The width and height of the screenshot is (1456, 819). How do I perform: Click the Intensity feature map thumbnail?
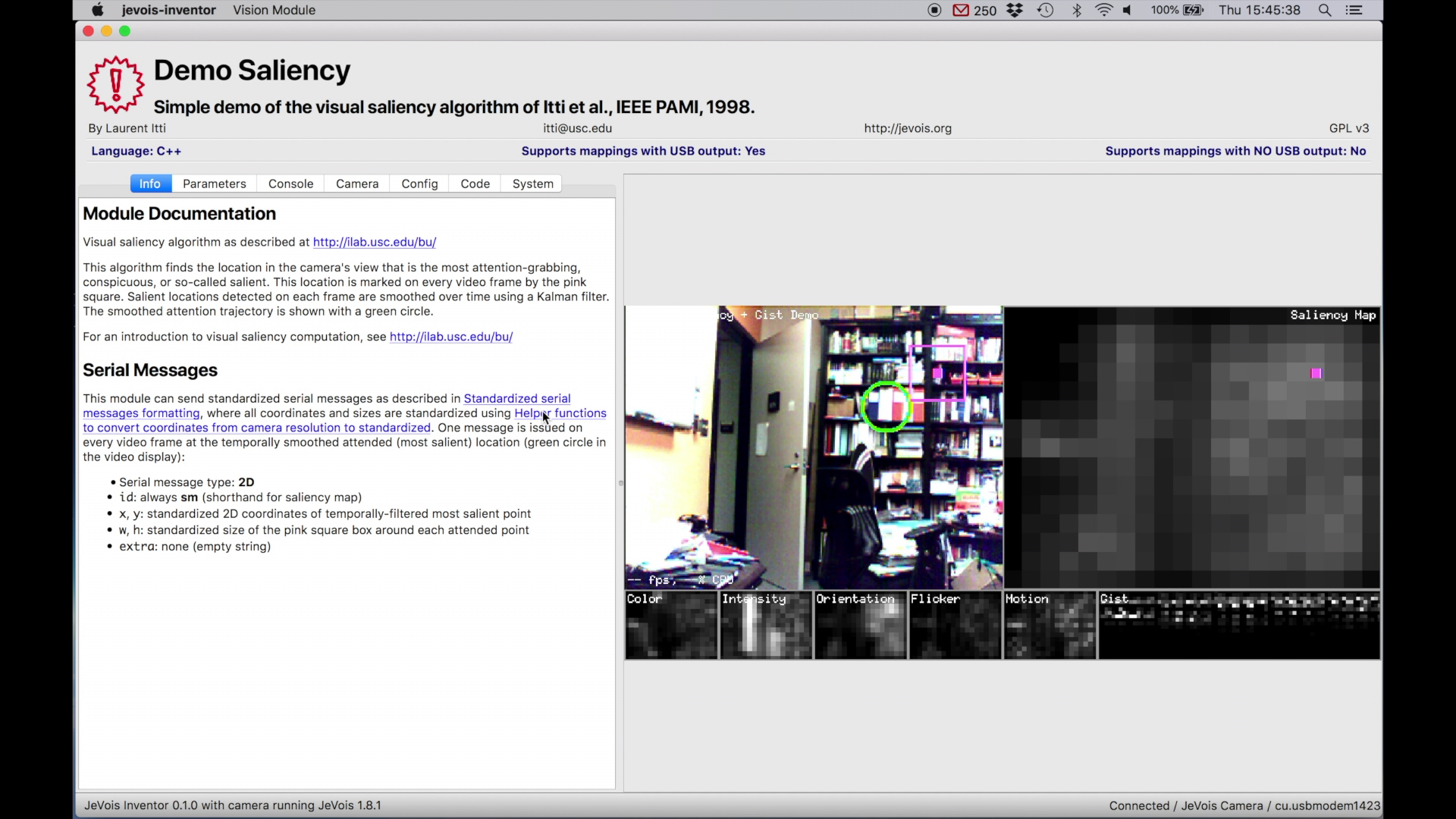tap(766, 625)
